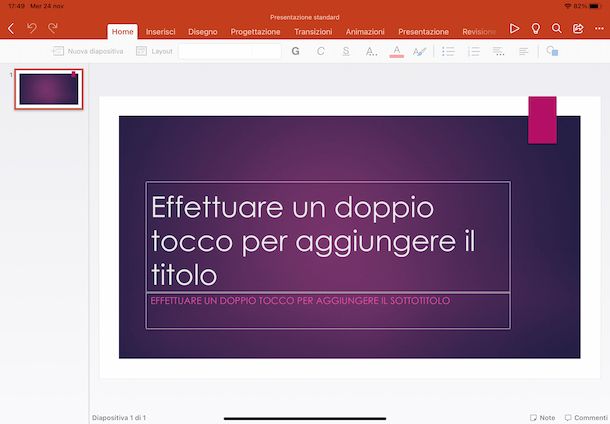Open more font formatting options (A...)

[371, 51]
